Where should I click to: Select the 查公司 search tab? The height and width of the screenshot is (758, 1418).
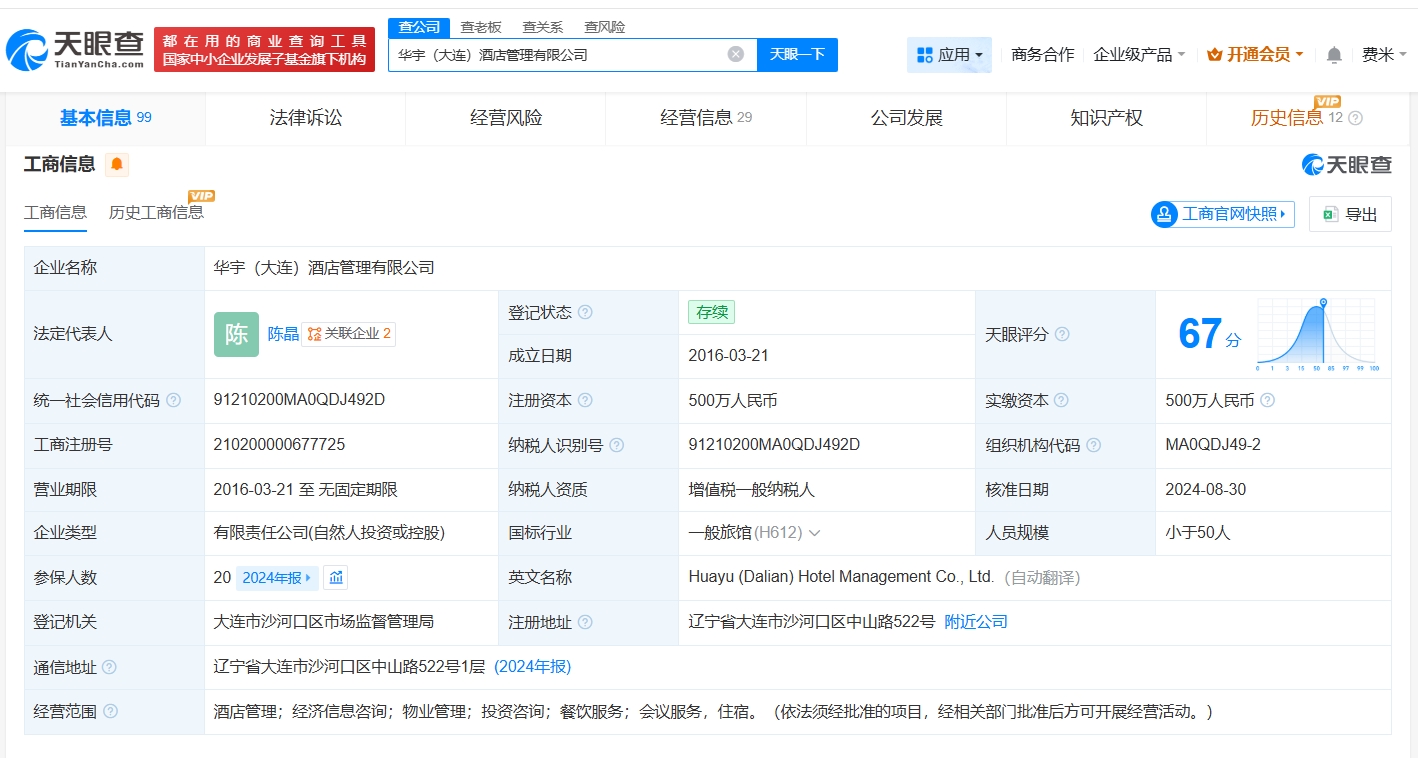[419, 27]
